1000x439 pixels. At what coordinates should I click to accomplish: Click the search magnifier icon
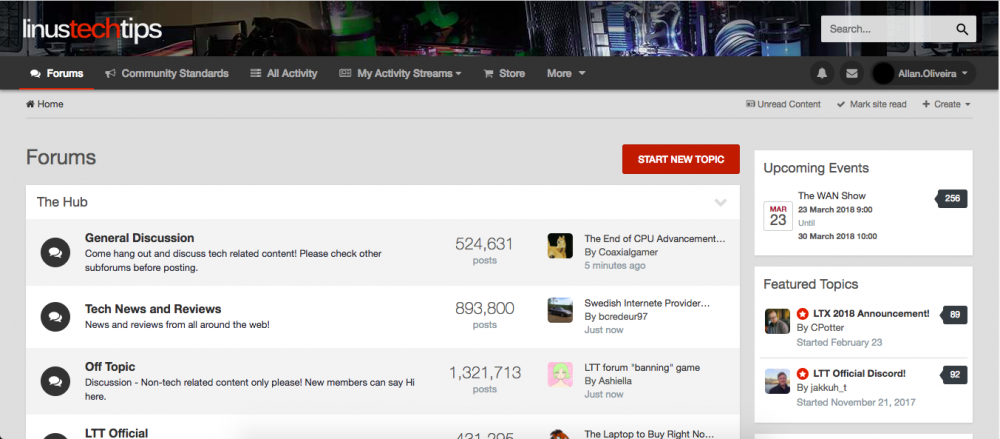[962, 29]
